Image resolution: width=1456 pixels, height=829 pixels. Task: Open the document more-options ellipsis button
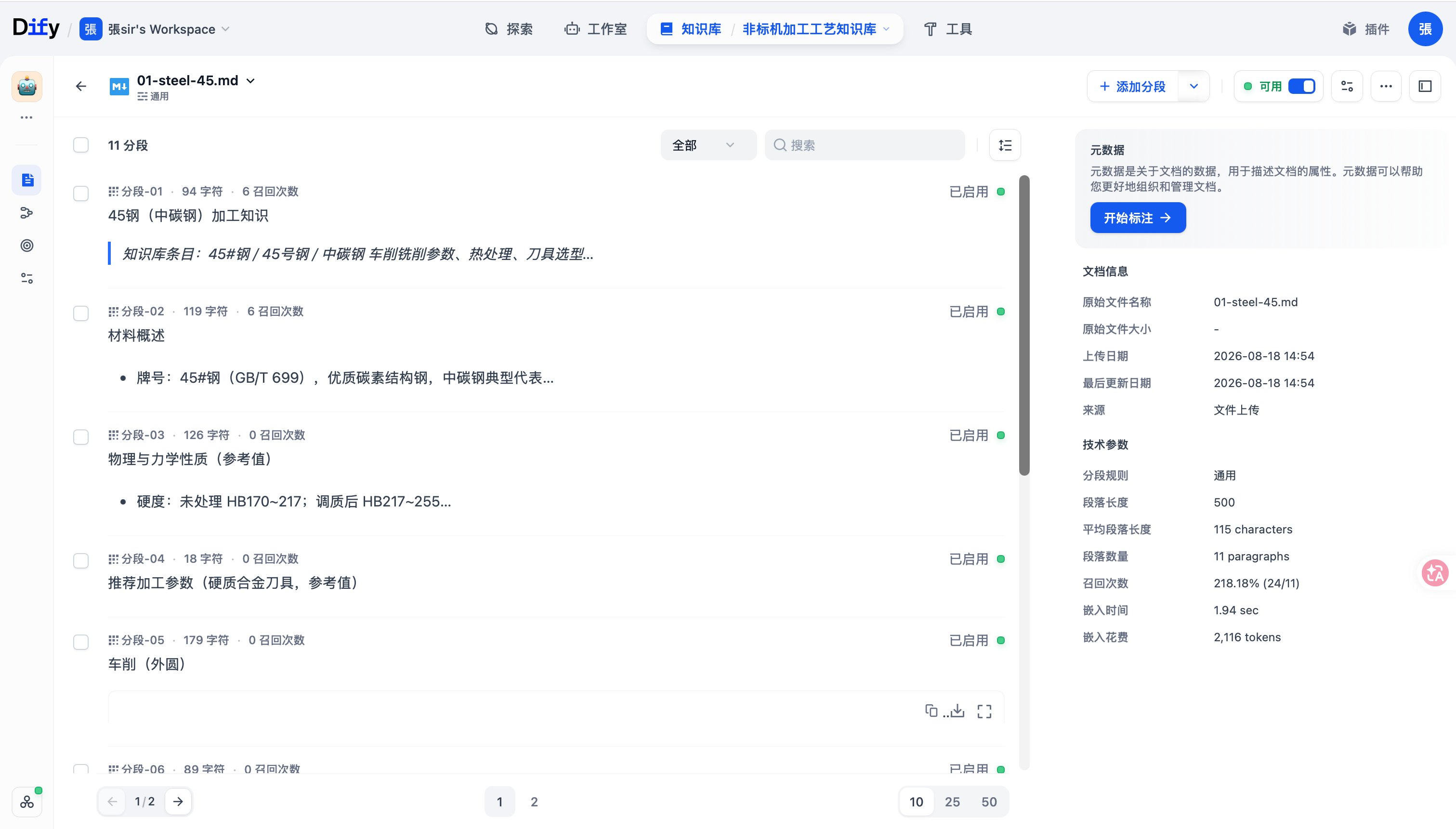[x=1386, y=87]
